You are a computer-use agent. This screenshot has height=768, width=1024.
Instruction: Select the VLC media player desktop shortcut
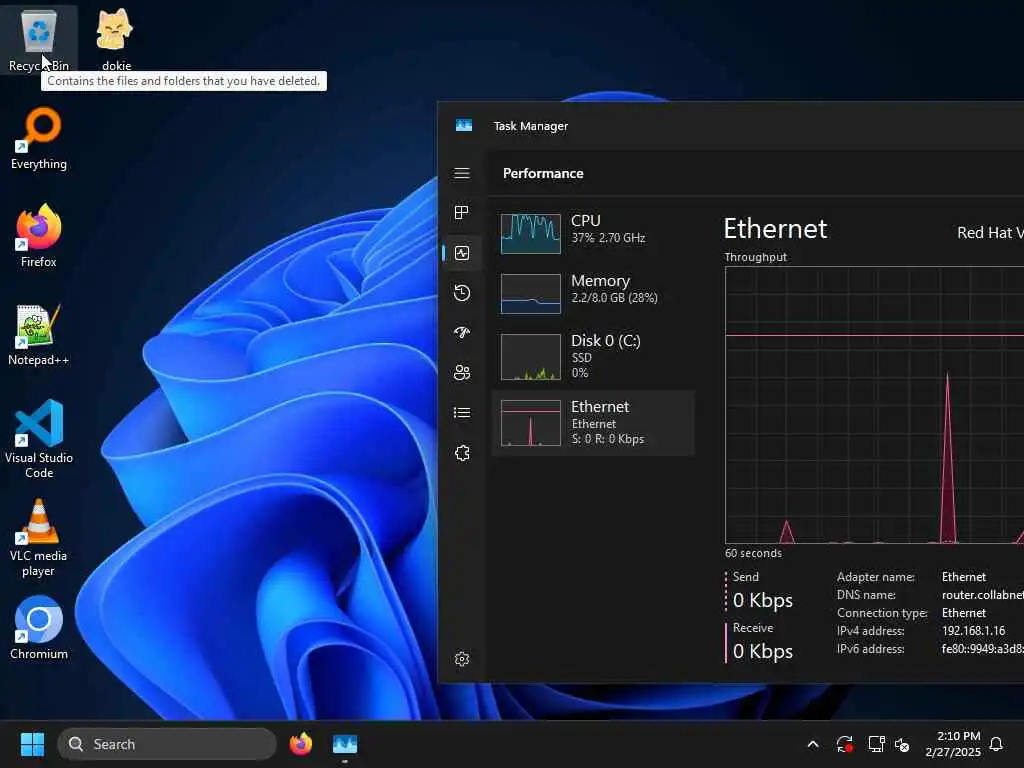point(39,537)
